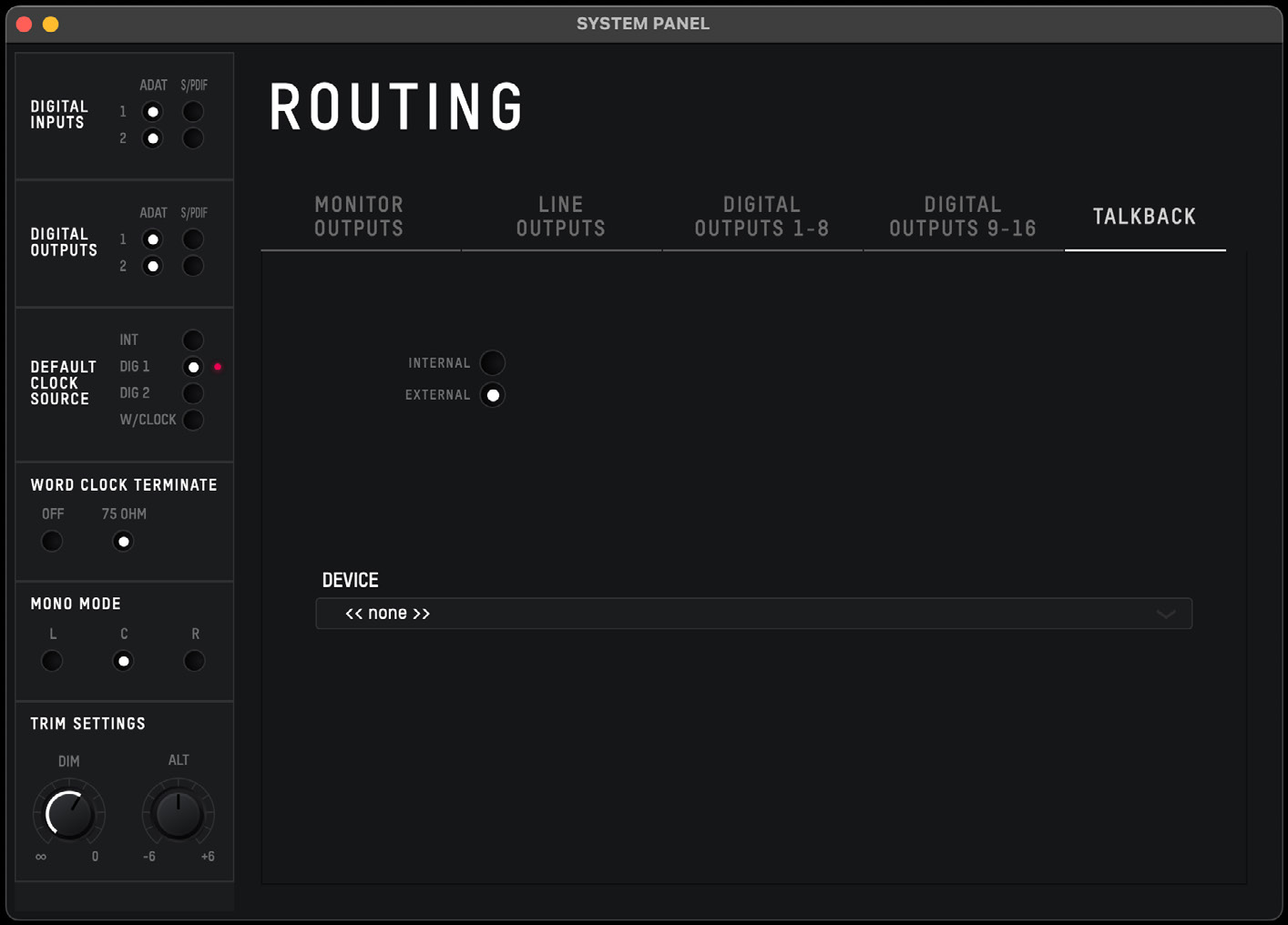1288x925 pixels.
Task: Set mono mode to L
Action: tap(52, 661)
